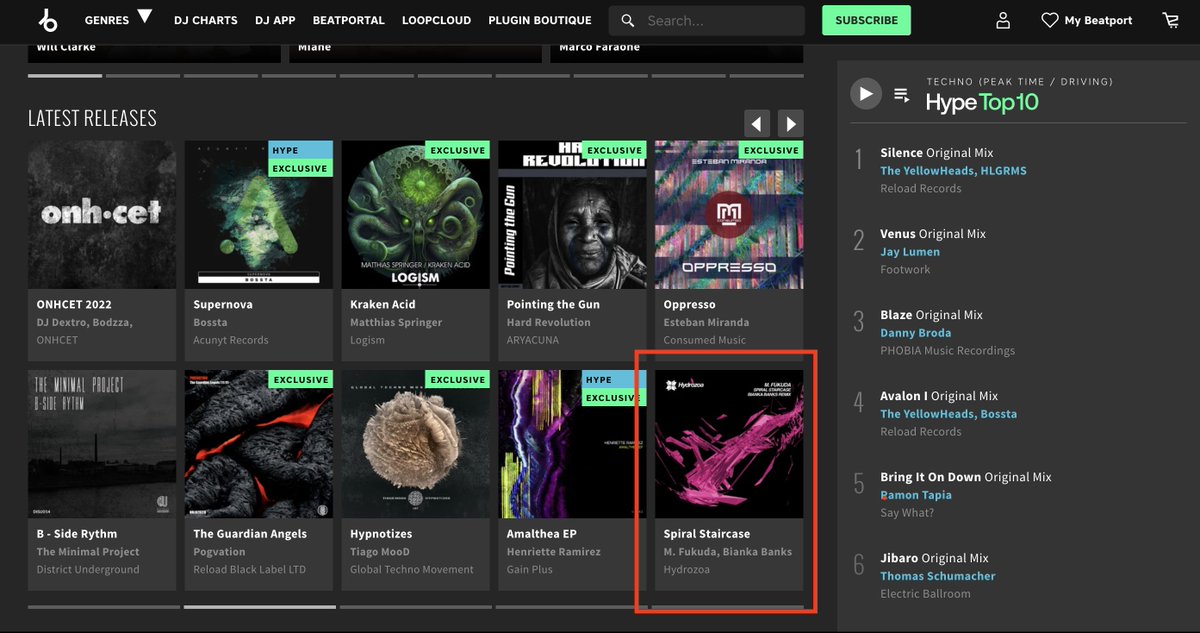The image size is (1200, 633).
Task: Open artist Pogvation link
Action: point(219,552)
